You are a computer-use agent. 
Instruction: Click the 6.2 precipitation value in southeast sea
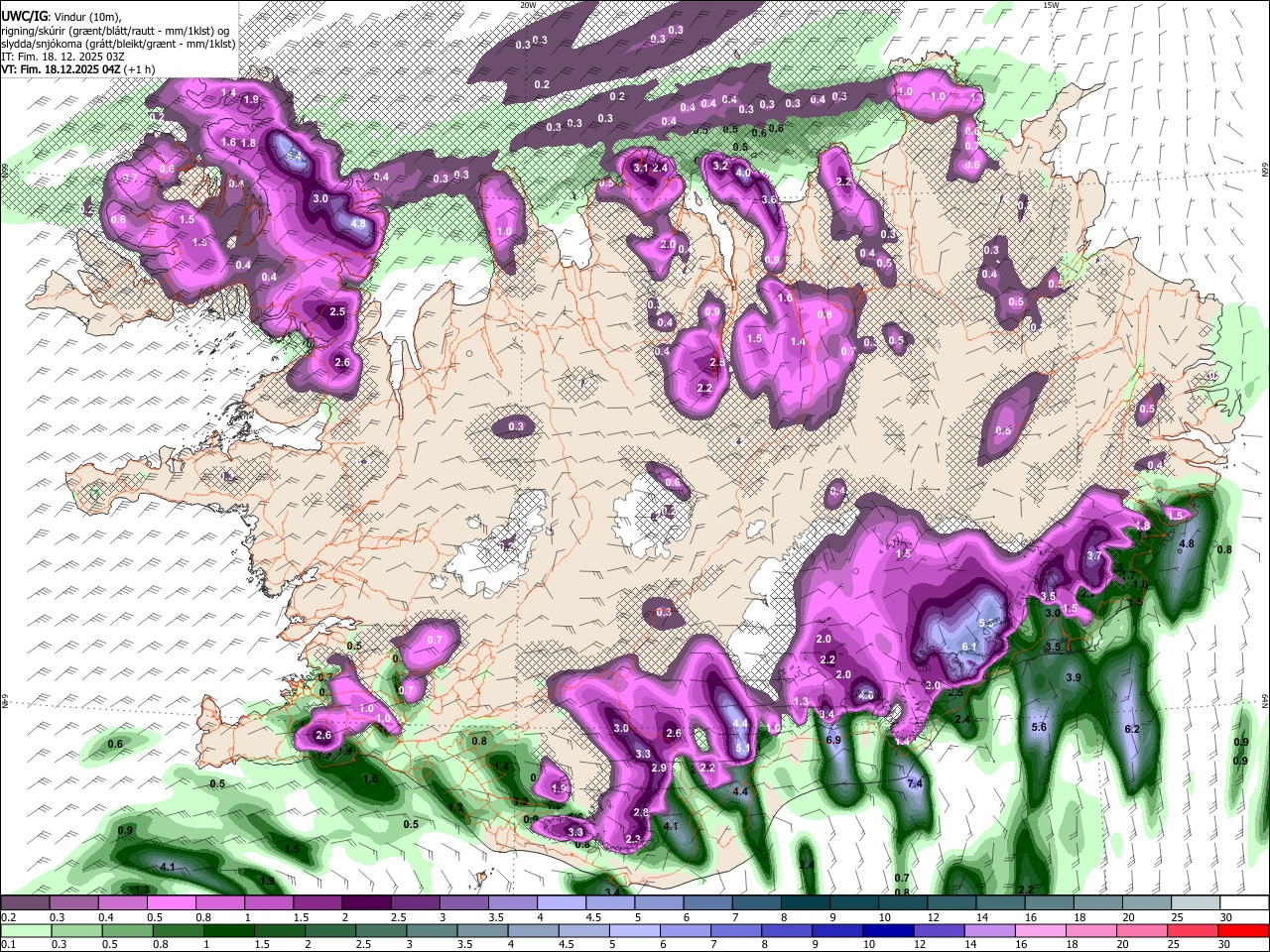pyautogui.click(x=1132, y=729)
